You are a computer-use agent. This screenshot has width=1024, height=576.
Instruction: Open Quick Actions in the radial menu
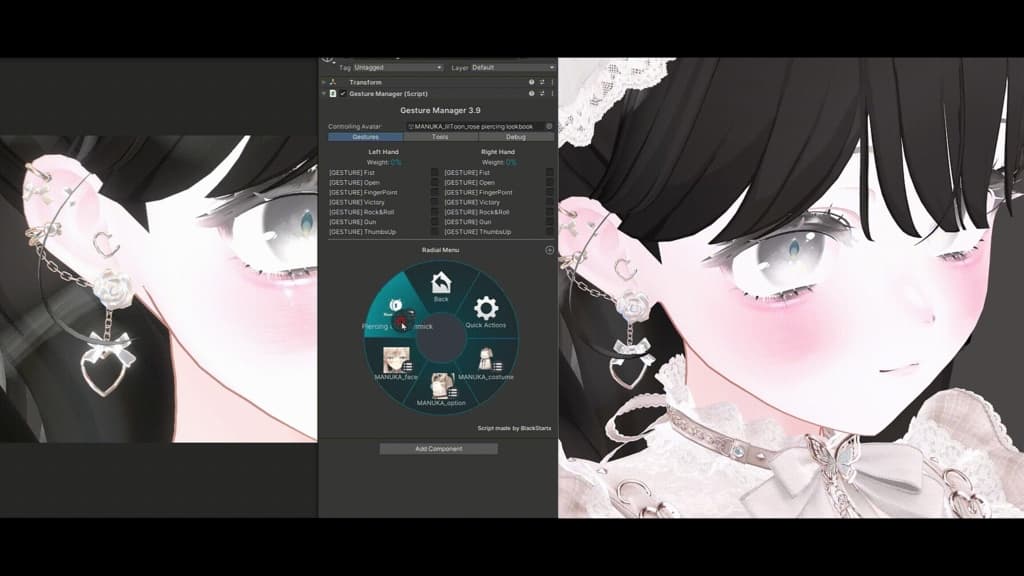[485, 312]
